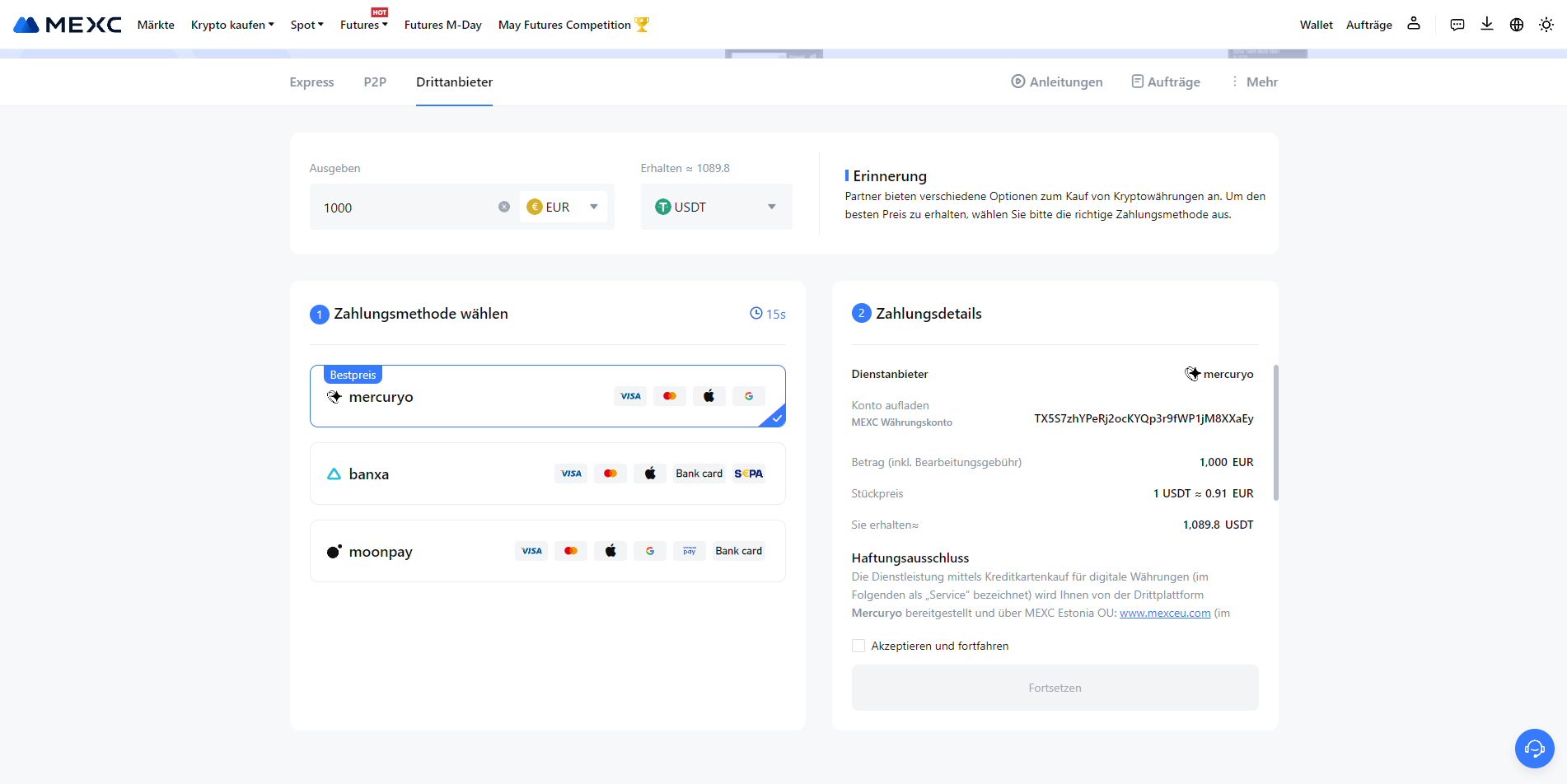Viewport: 1567px width, 784px height.
Task: Open the customer support chat bubble
Action: pyautogui.click(x=1534, y=748)
